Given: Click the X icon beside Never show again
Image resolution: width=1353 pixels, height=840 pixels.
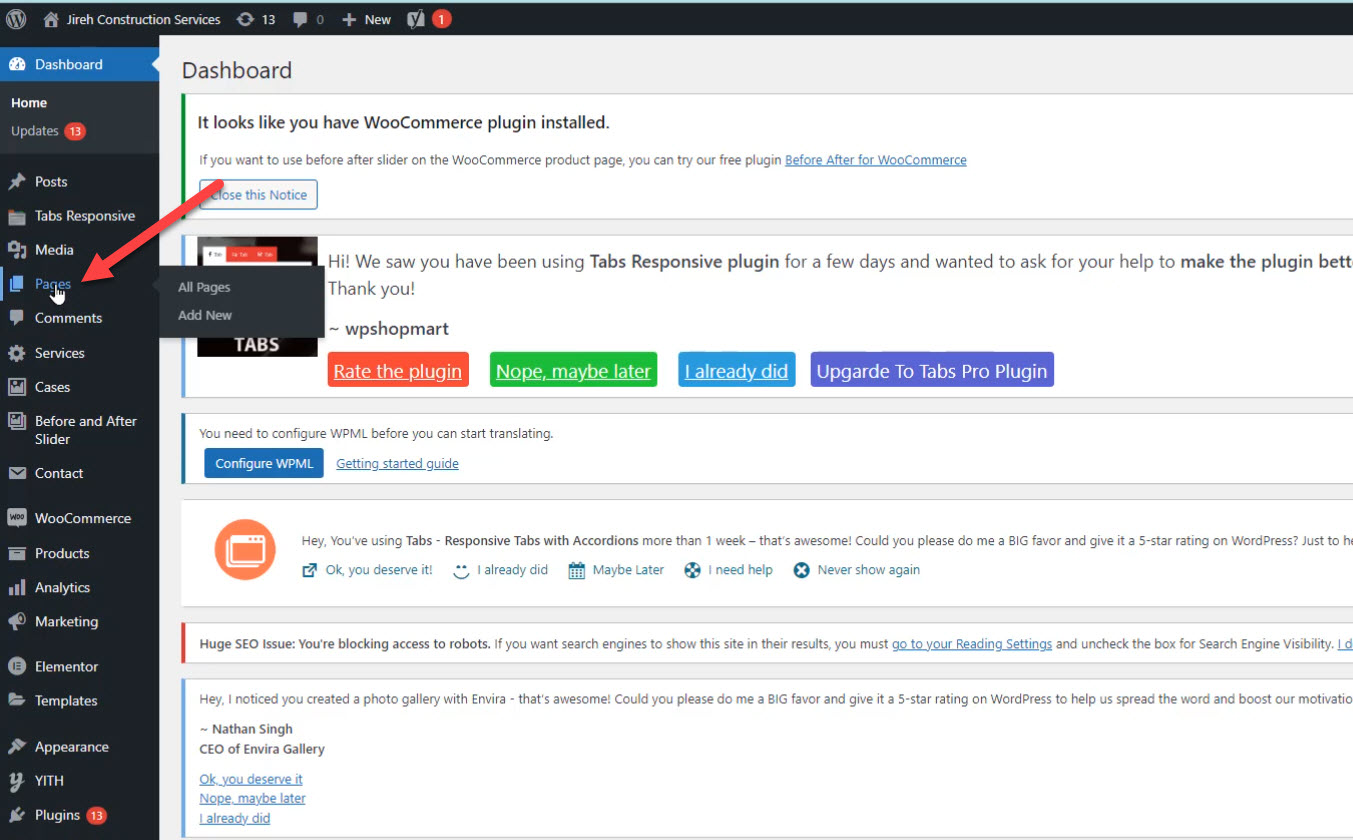Looking at the screenshot, I should [x=801, y=571].
